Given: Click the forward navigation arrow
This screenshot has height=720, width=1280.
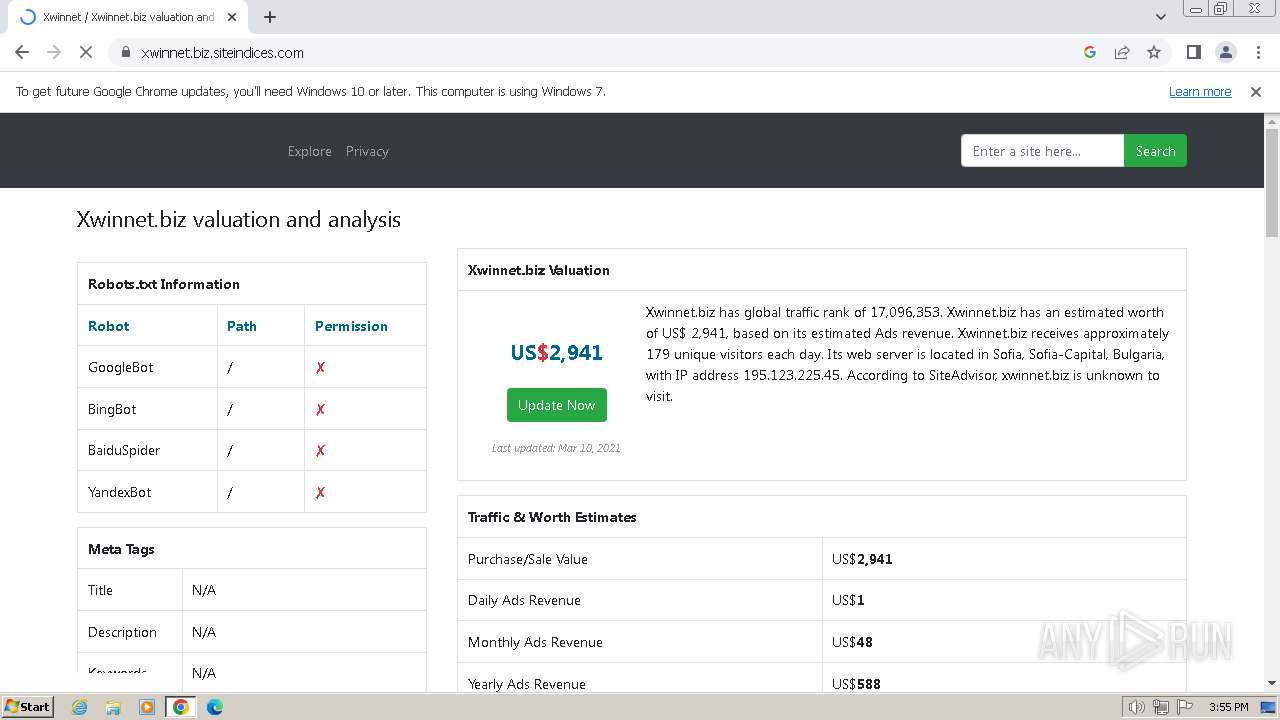Looking at the screenshot, I should [54, 52].
